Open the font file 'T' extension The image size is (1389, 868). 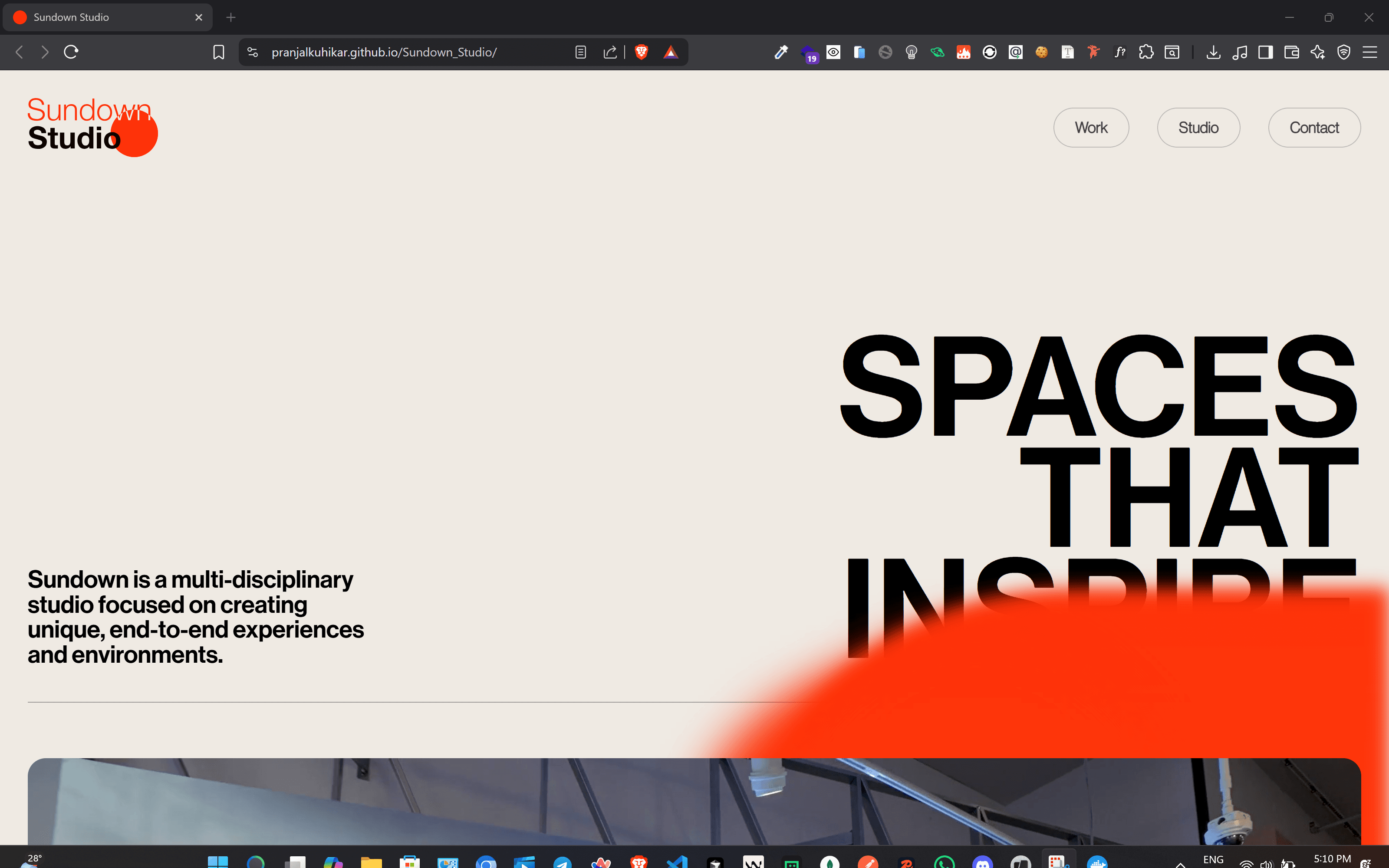point(1068,52)
